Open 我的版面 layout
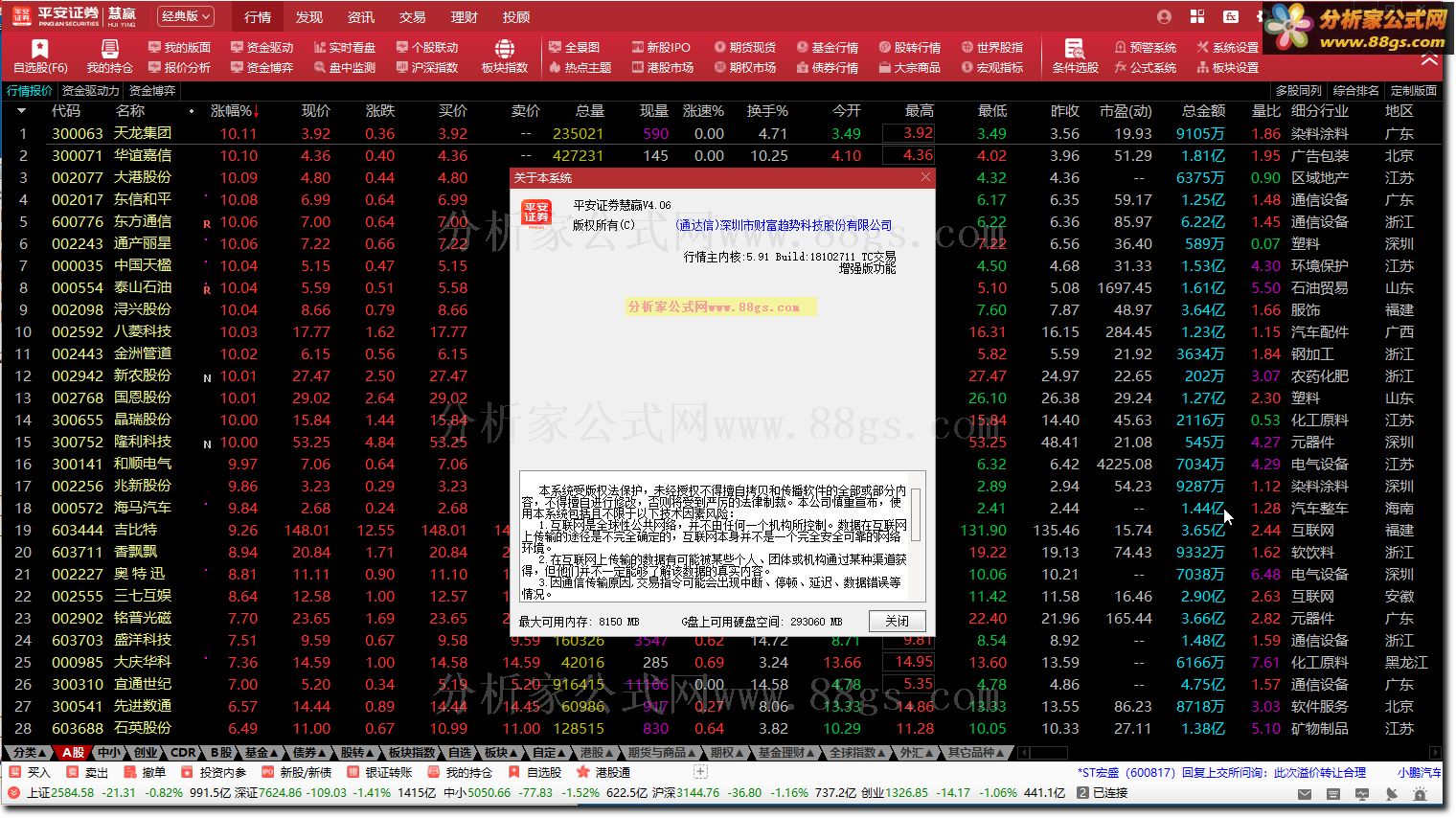Screen dimensions: 1456x818 click(x=179, y=47)
